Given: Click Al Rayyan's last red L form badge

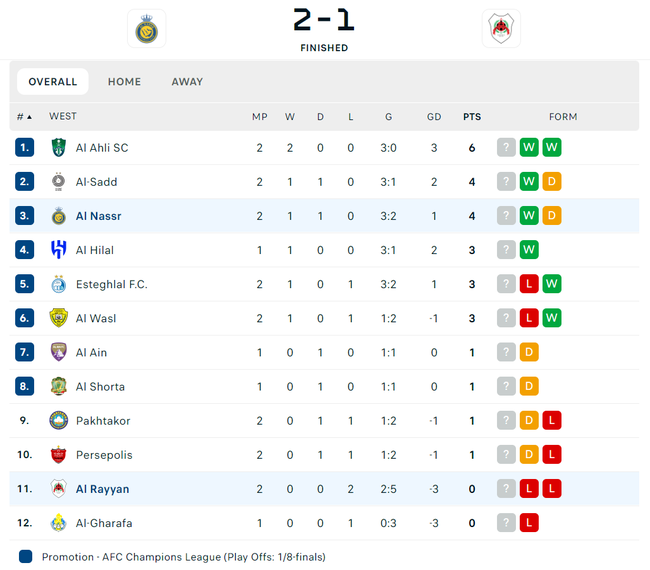Looking at the screenshot, I should [552, 489].
